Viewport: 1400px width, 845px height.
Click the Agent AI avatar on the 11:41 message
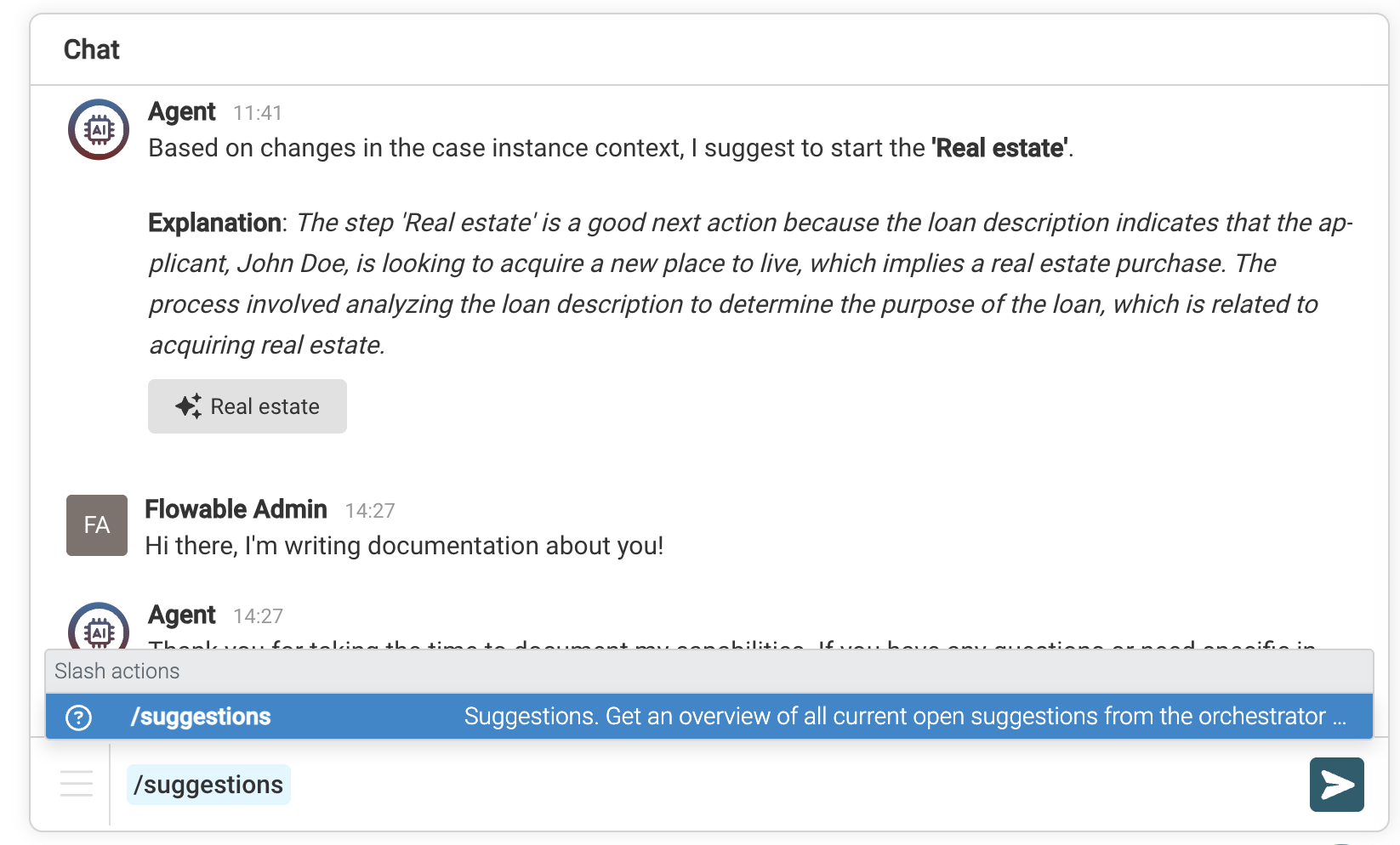pos(97,129)
